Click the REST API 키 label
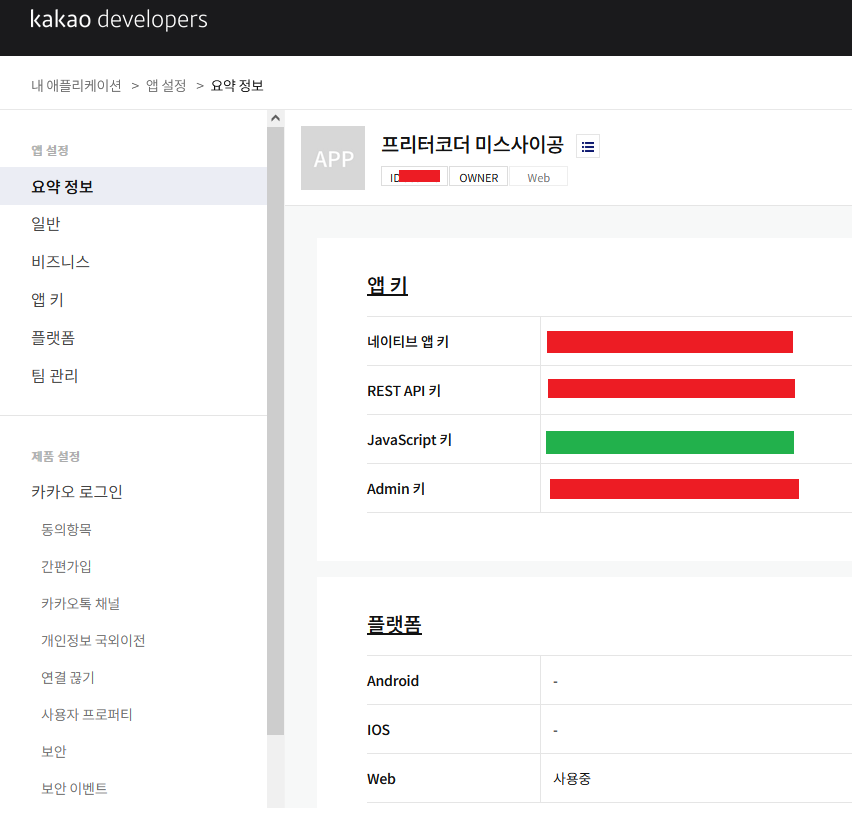Screen dimensions: 852x834 point(404,391)
